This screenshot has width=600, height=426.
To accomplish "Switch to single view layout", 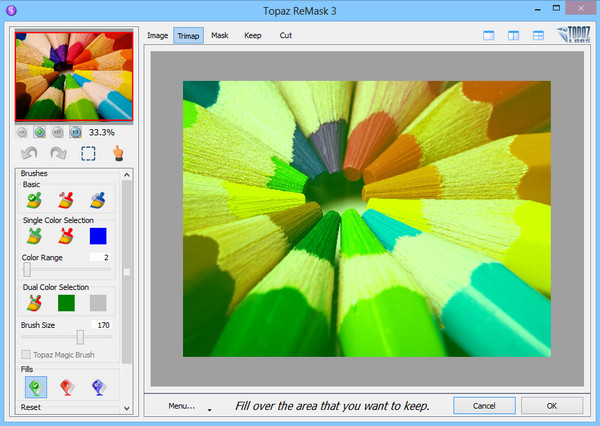I will coord(489,36).
